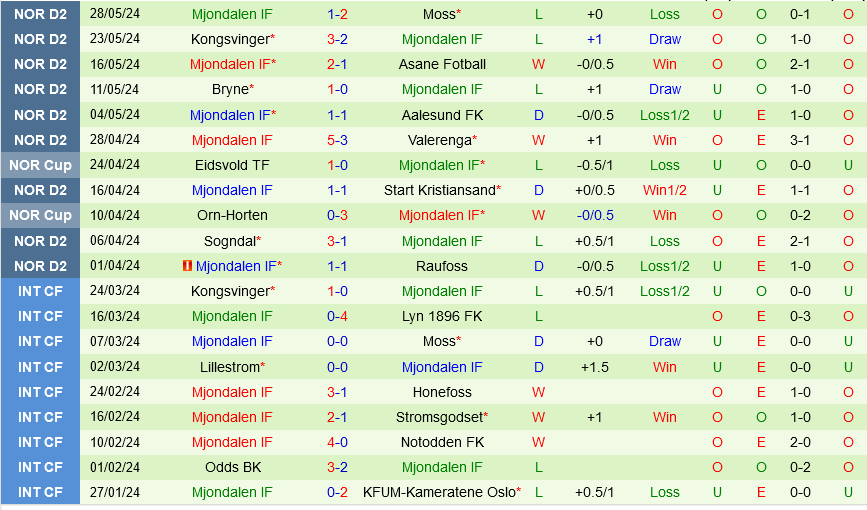Open the Asane Fotball team page
Viewport: 867px width, 510px height.
coord(441,64)
